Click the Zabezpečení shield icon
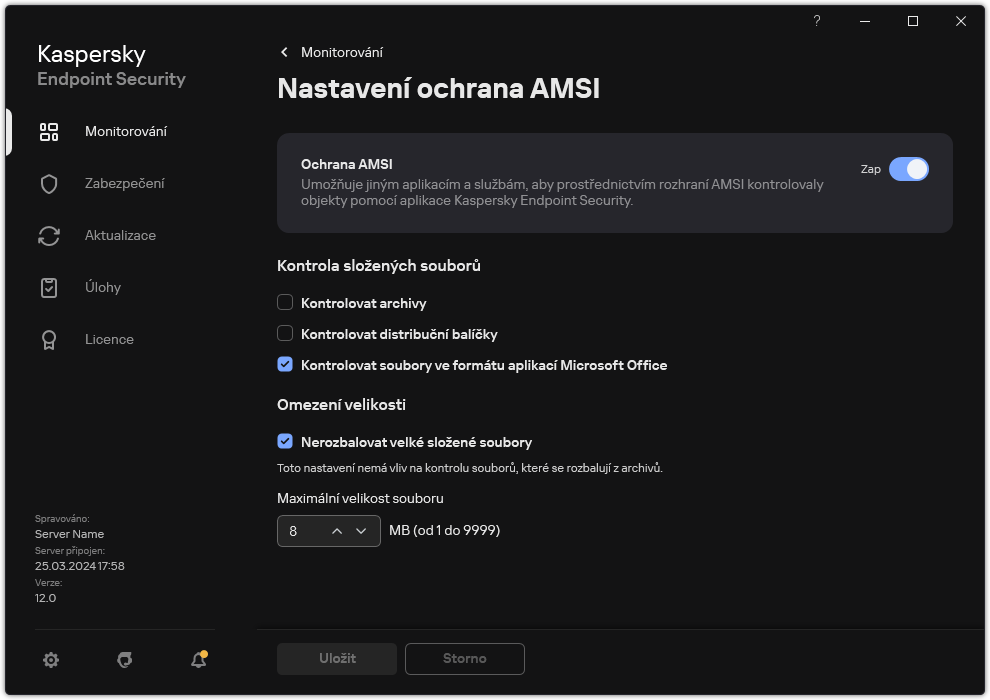The image size is (990, 700). (x=49, y=184)
